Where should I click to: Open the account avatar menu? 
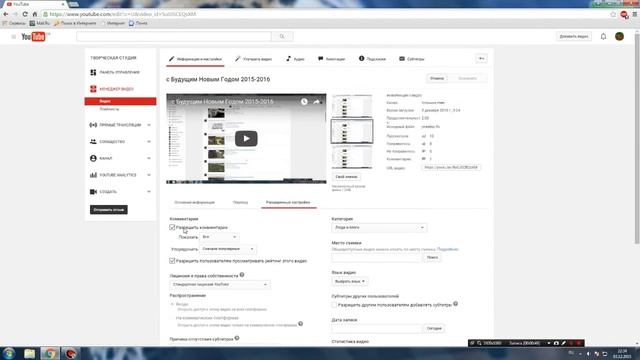tap(619, 36)
